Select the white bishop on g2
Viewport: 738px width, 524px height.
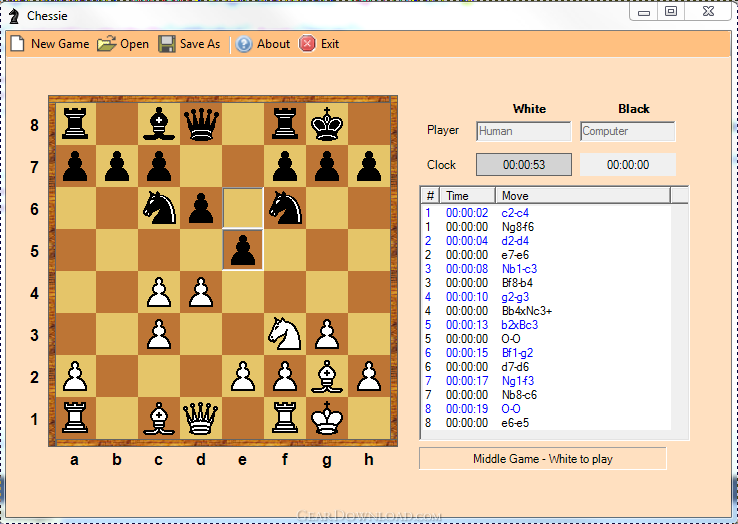click(x=327, y=377)
